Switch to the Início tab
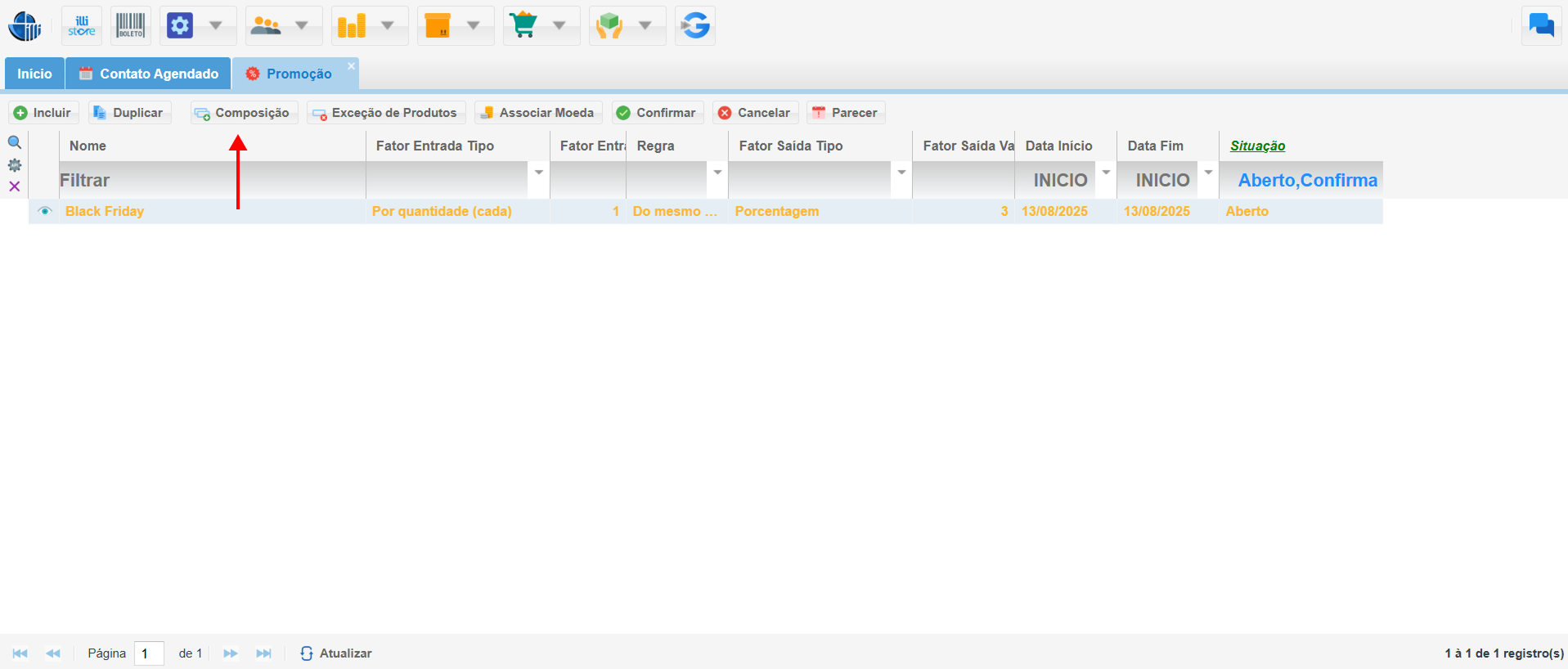The width and height of the screenshot is (1568, 669). point(34,74)
